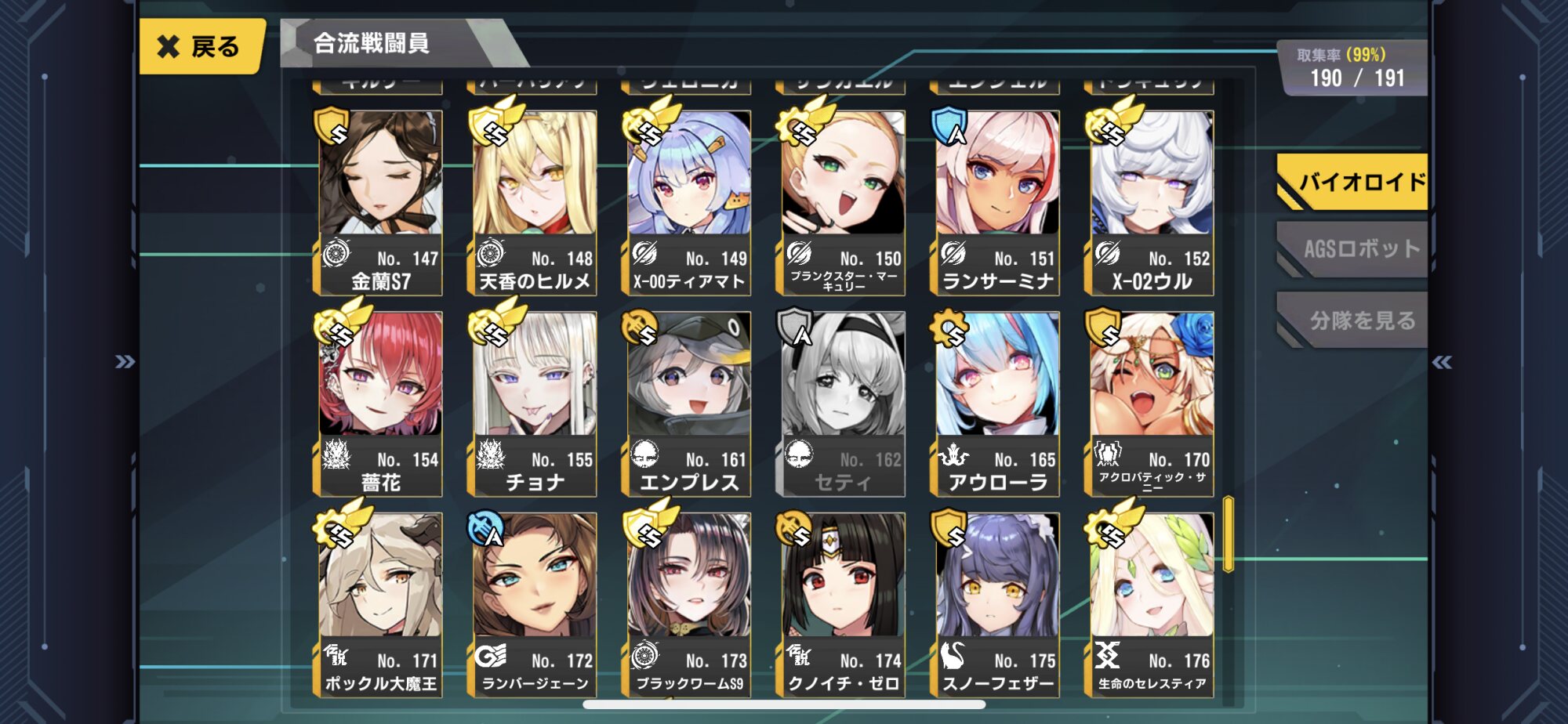This screenshot has width=1568, height=724.
Task: Open the 分隊を見る squad view
Action: (1352, 320)
